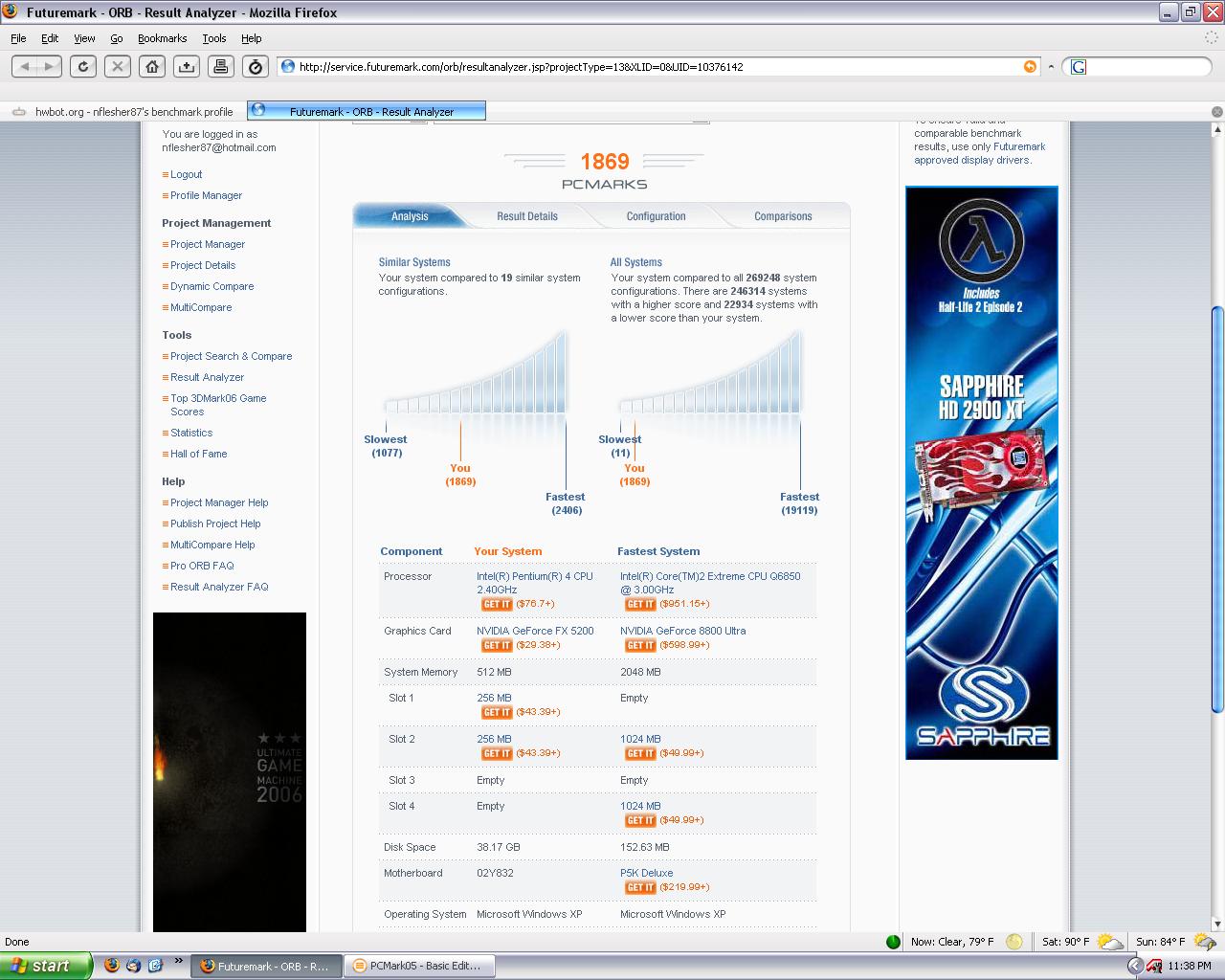Viewport: 1225px width, 980px height.
Task: Click the vertical page scrollbar thumb
Action: point(1217,509)
